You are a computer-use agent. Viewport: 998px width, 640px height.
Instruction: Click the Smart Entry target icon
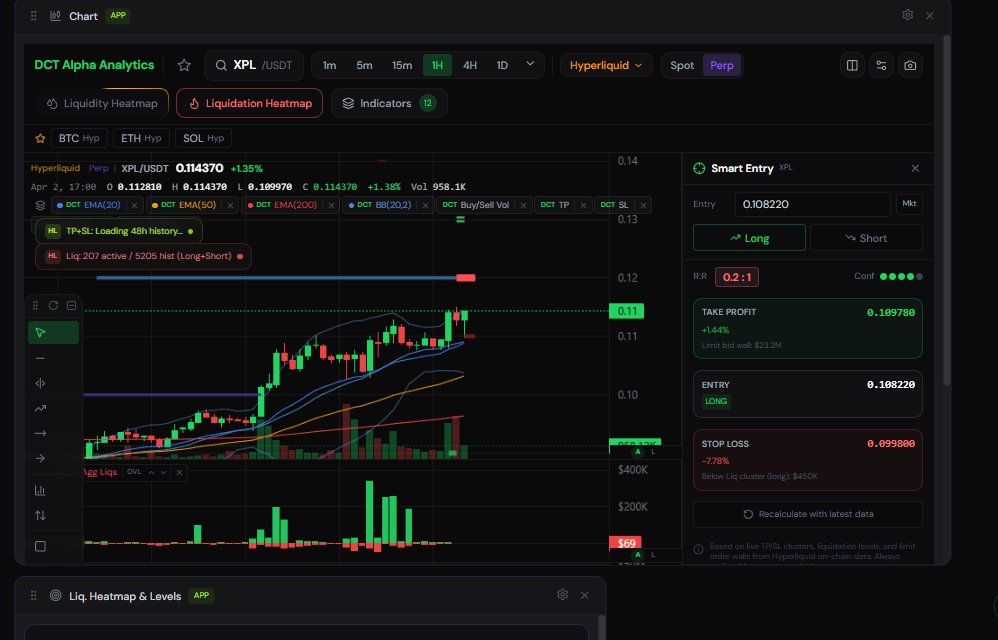pos(699,168)
